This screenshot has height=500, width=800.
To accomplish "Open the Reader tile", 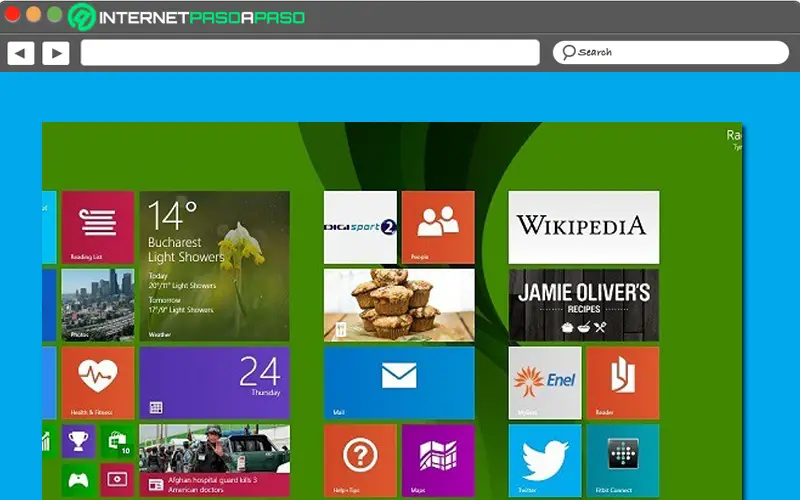I will pos(623,383).
